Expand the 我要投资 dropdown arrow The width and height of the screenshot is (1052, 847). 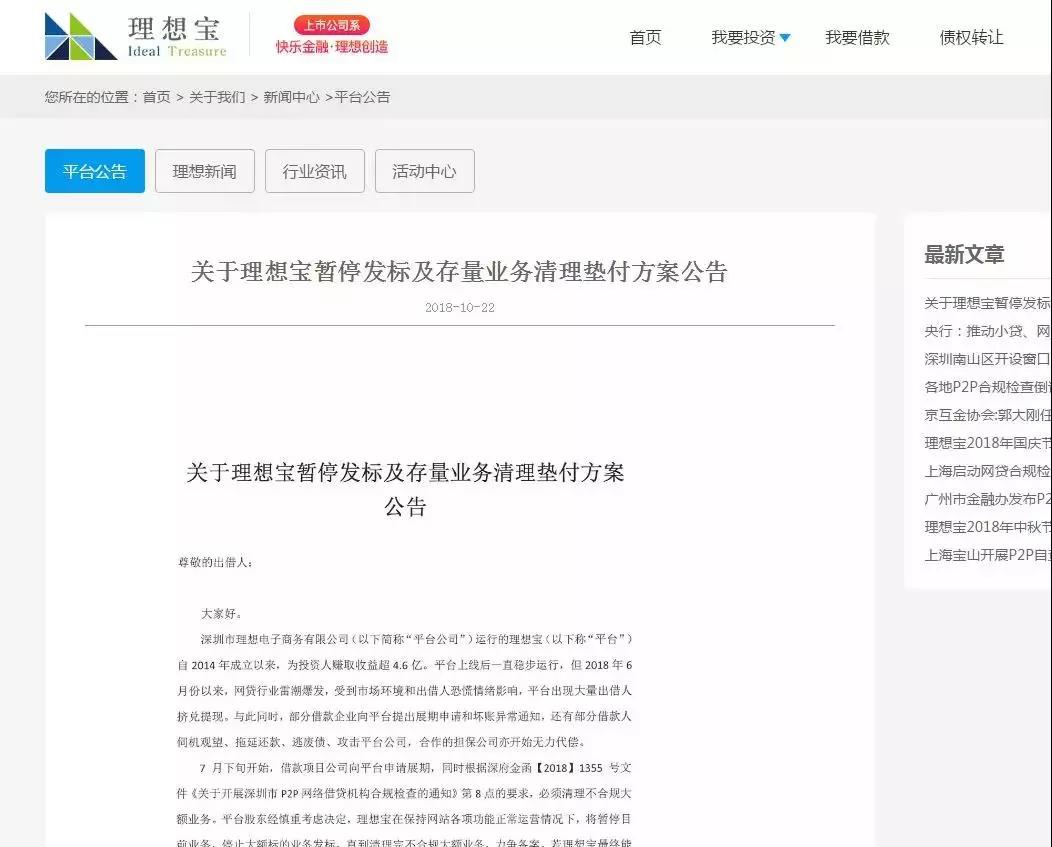785,38
